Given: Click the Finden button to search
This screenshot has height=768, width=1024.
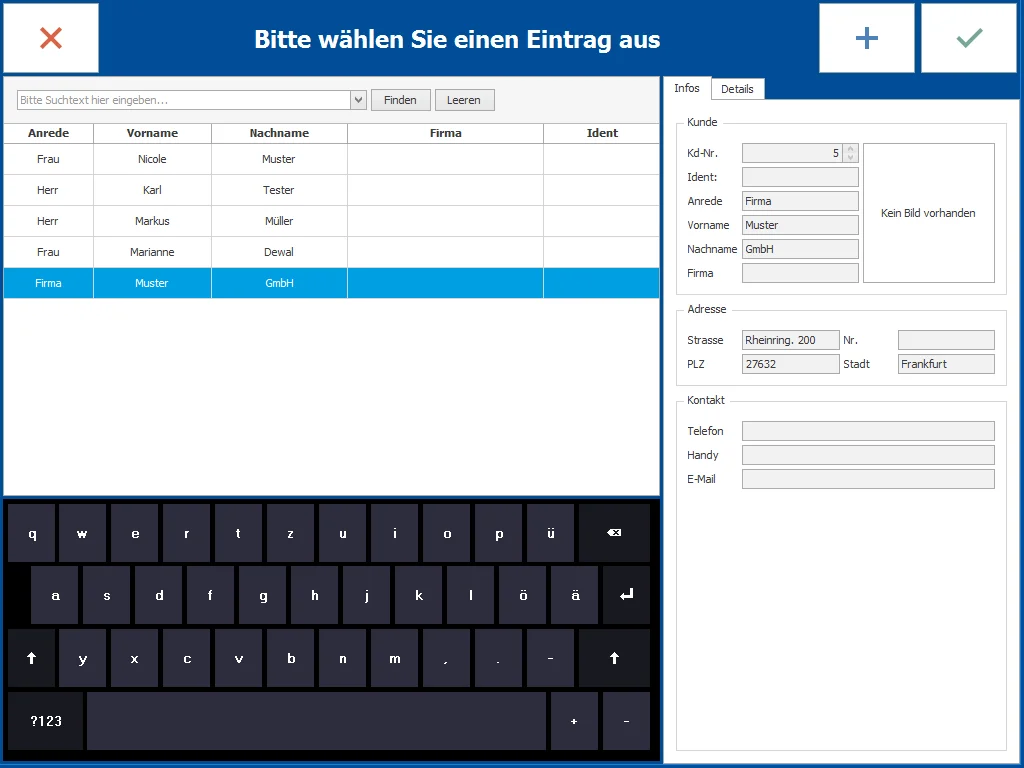Looking at the screenshot, I should [400, 99].
